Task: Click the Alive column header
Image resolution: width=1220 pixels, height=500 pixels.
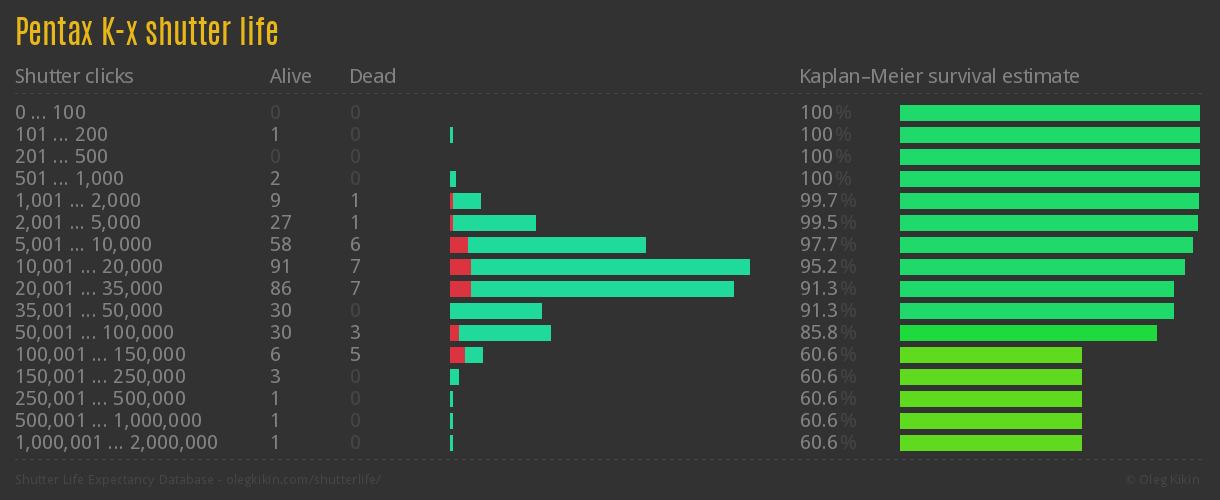Action: [290, 76]
